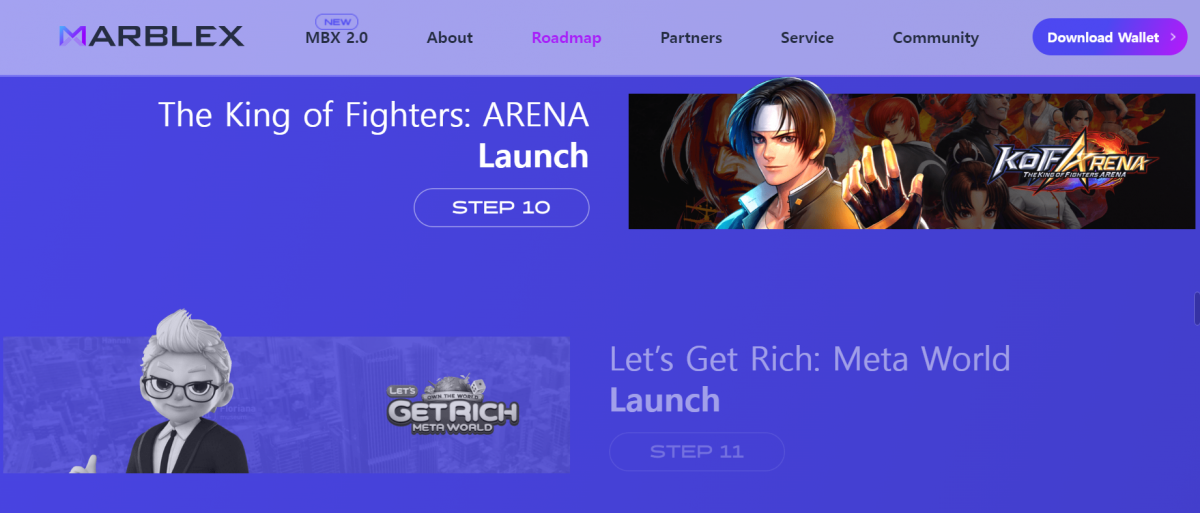
Task: Click the NEW badge above MBX 2.0
Action: point(336,21)
